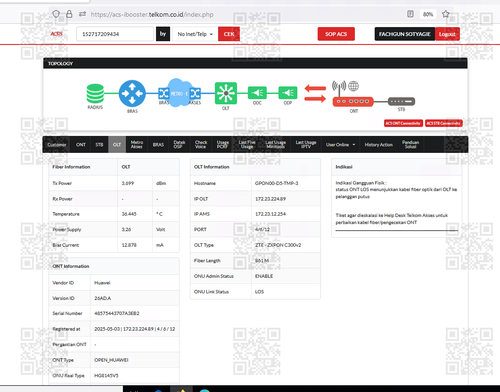Click Power Supply value 3.26
This screenshot has width=500, height=392.
[x=126, y=229]
